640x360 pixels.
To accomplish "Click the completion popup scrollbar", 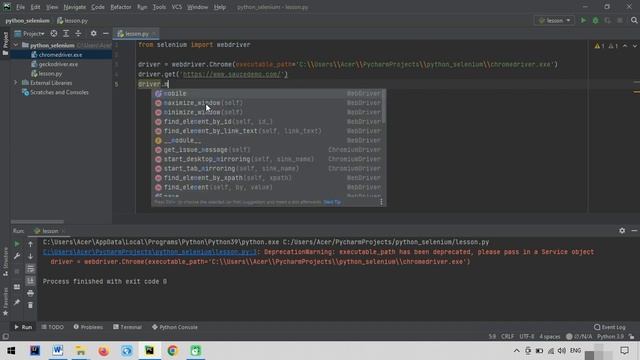I will 384,106.
